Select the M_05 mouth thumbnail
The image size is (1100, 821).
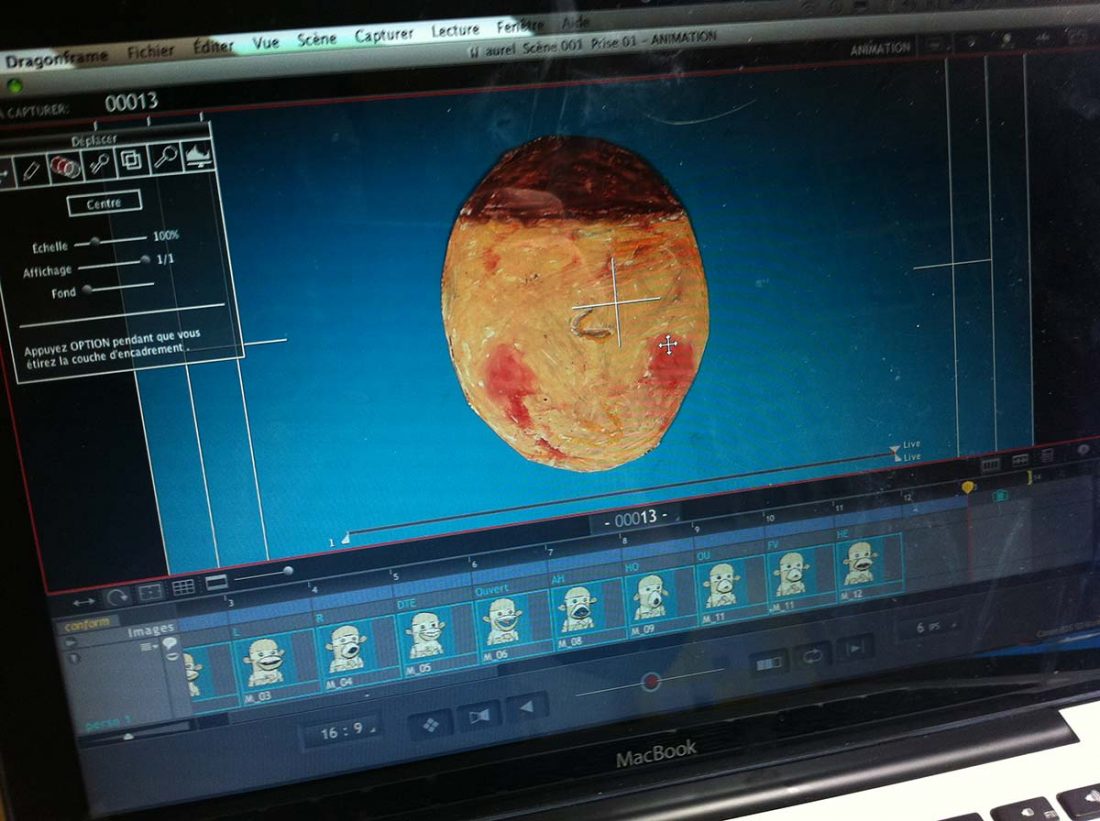pyautogui.click(x=435, y=639)
